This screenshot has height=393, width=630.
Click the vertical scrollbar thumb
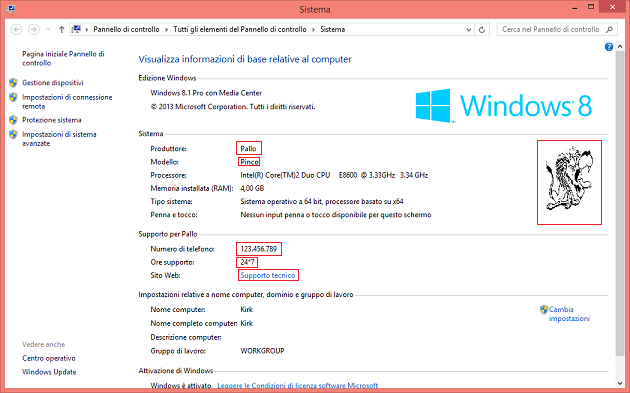(620, 203)
